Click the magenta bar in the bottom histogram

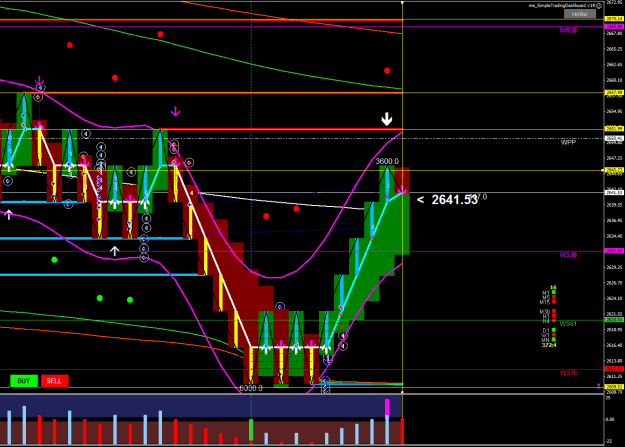click(x=387, y=407)
